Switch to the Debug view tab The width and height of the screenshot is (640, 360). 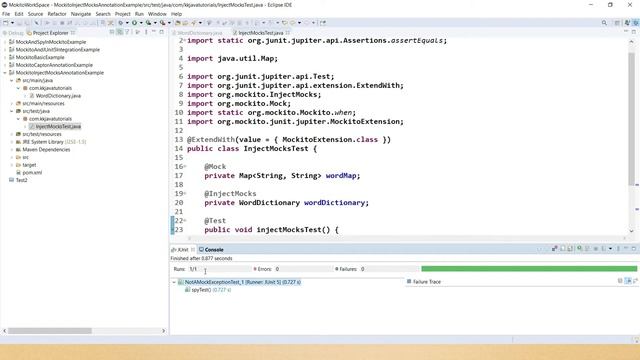coord(13,33)
